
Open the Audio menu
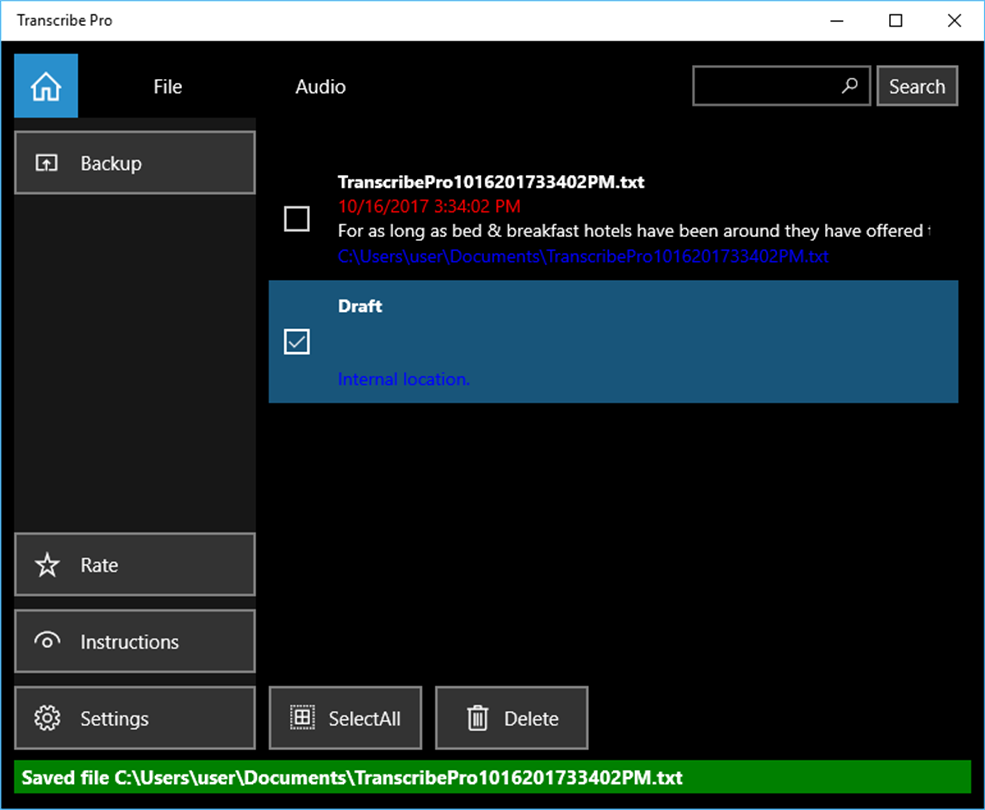click(320, 87)
